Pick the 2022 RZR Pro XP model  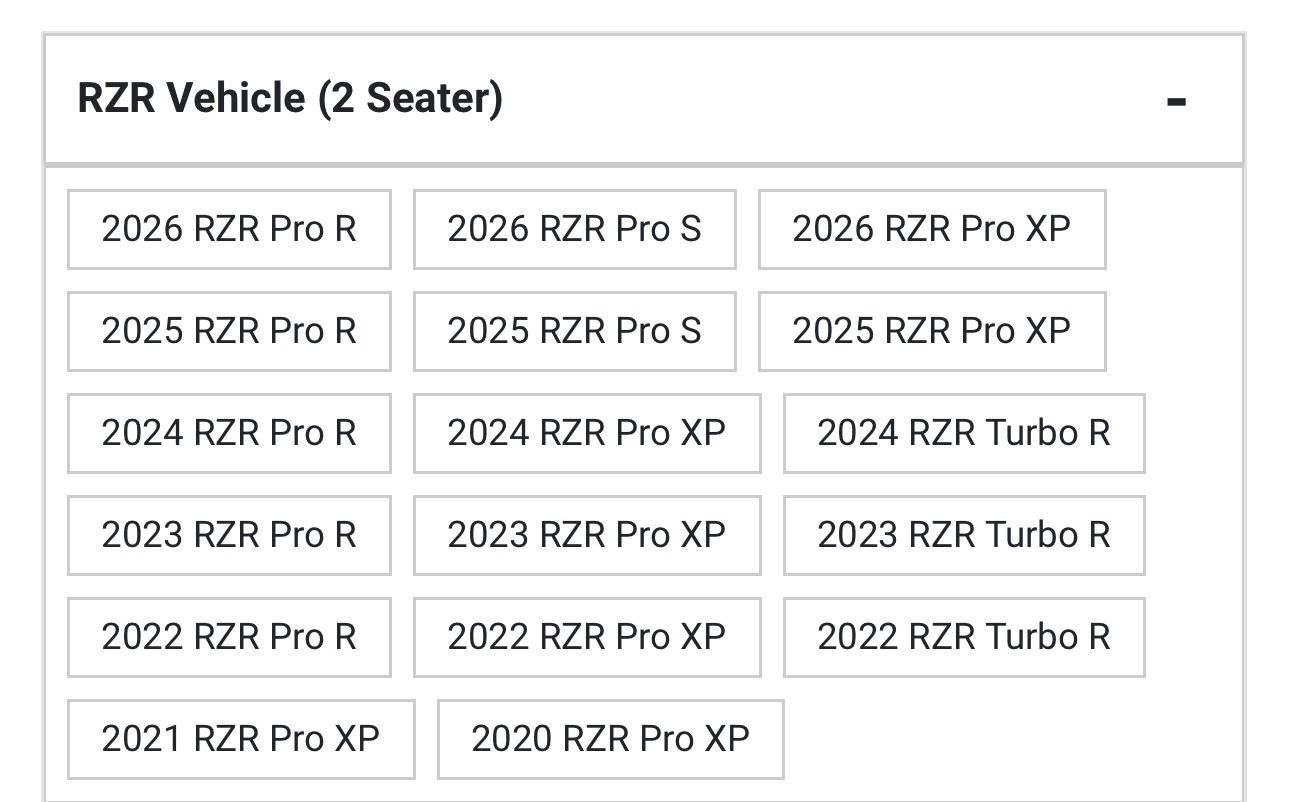(x=586, y=637)
